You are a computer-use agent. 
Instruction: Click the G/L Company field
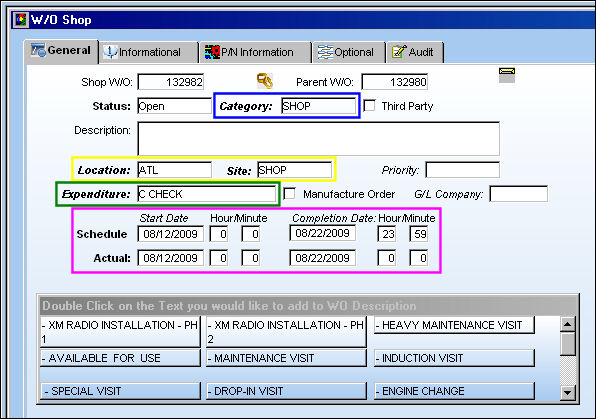[519, 194]
